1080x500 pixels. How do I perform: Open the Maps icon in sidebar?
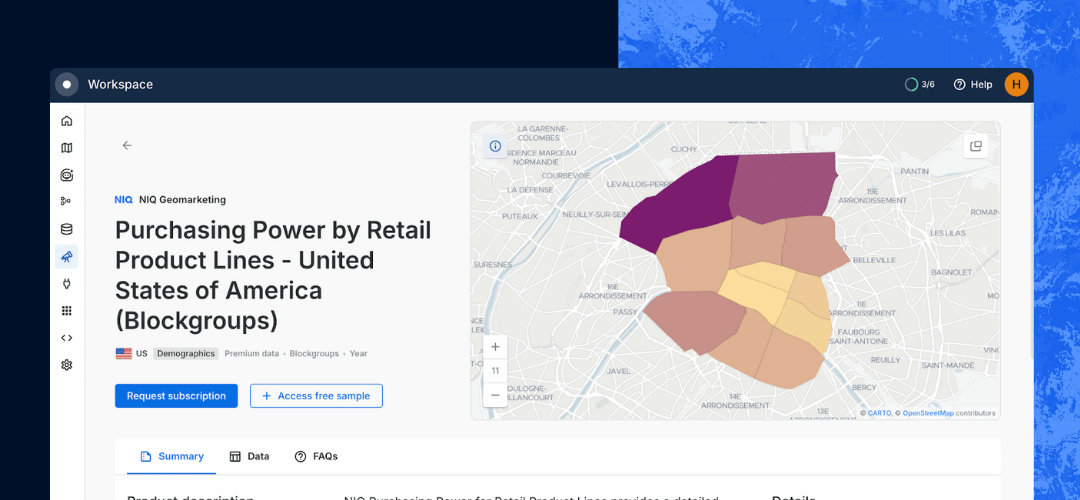pyautogui.click(x=67, y=148)
